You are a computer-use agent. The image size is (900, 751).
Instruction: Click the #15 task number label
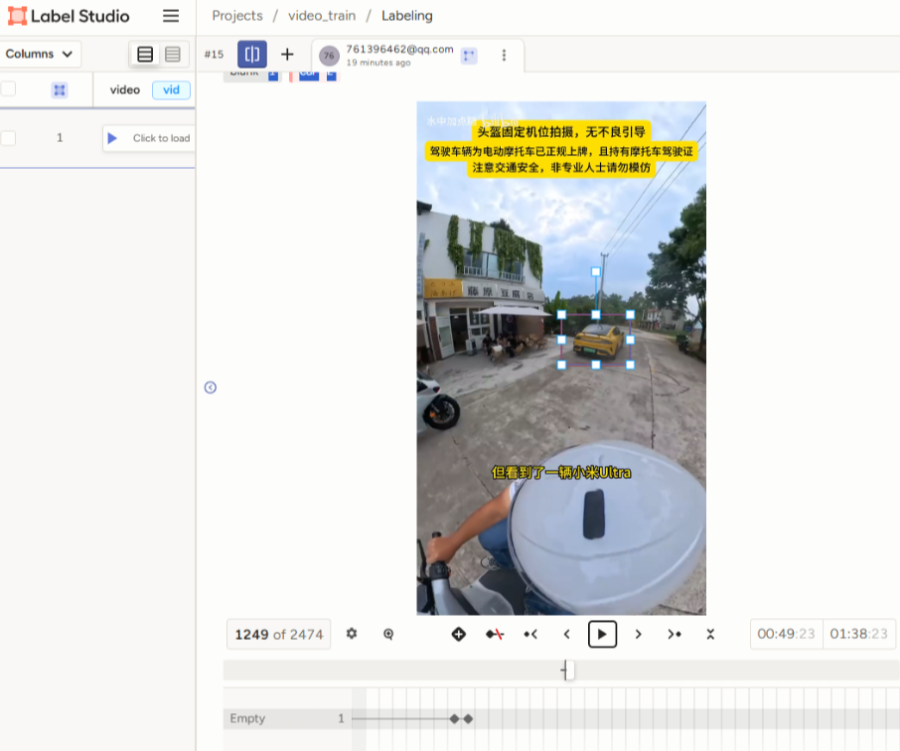(214, 55)
